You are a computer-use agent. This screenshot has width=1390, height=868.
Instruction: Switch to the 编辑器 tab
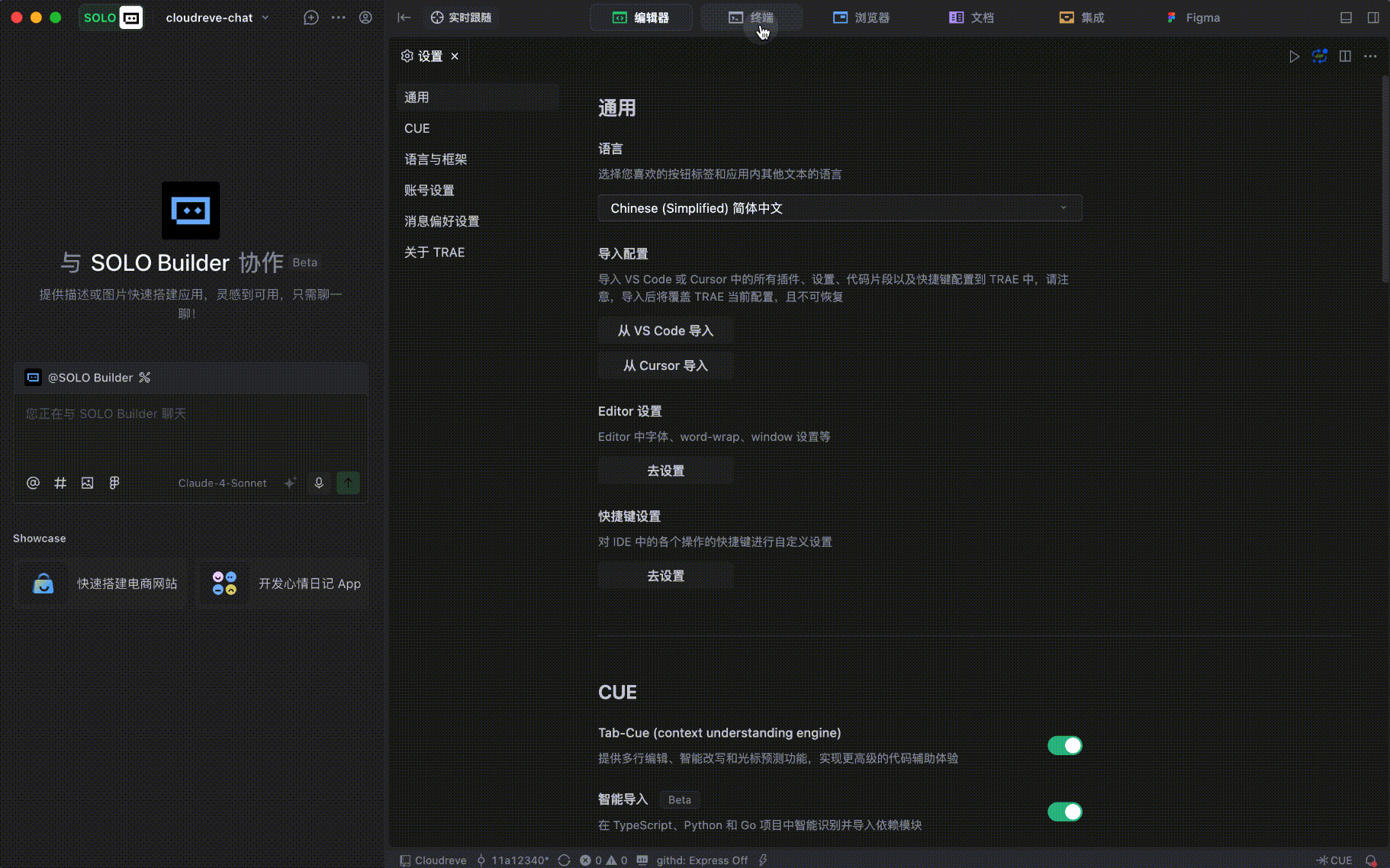641,18
